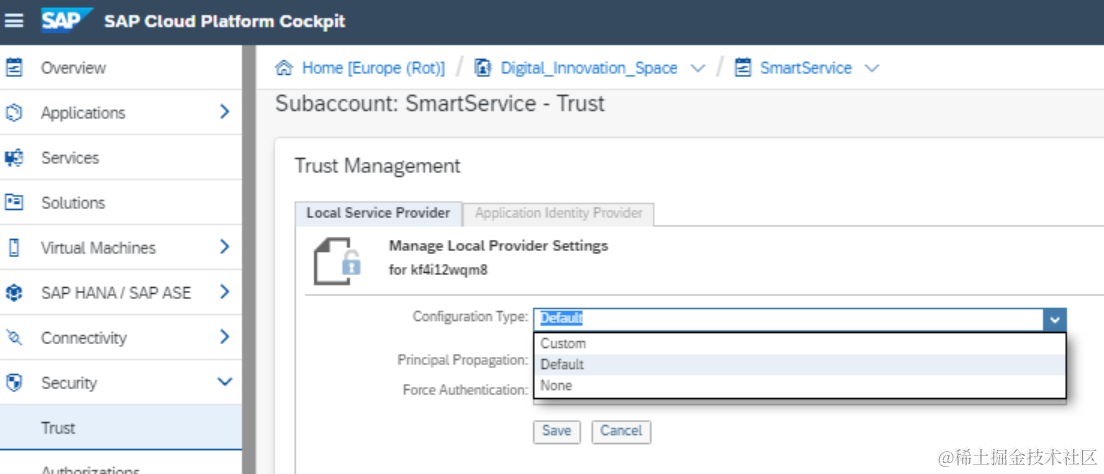Open the Digital_Innovation_Space breadcrumb dropdown
The image size is (1104, 474).
point(697,68)
